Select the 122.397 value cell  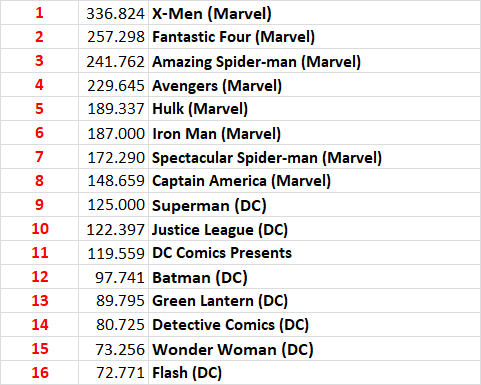(114, 229)
